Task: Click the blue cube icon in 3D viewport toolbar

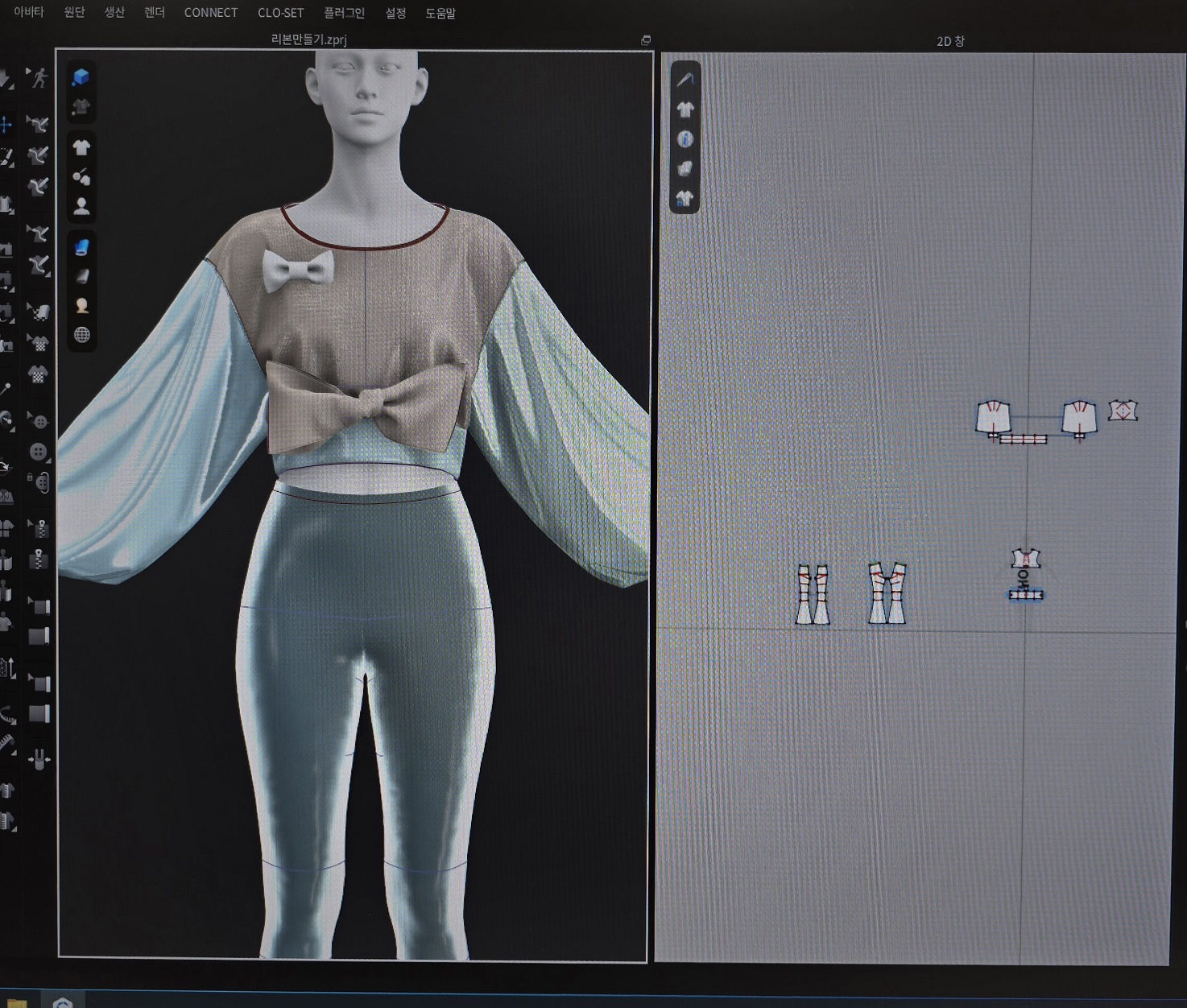Action: click(x=81, y=77)
